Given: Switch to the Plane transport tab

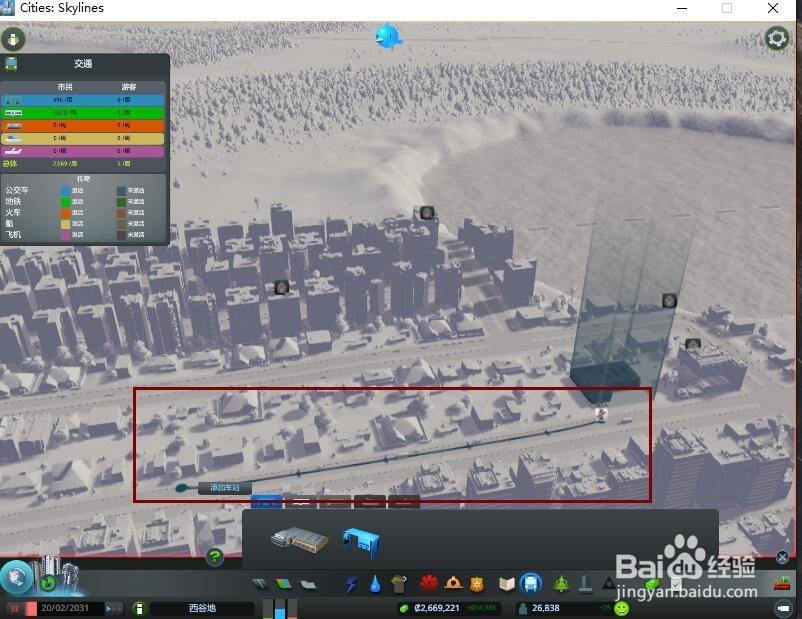Looking at the screenshot, I should coord(404,503).
